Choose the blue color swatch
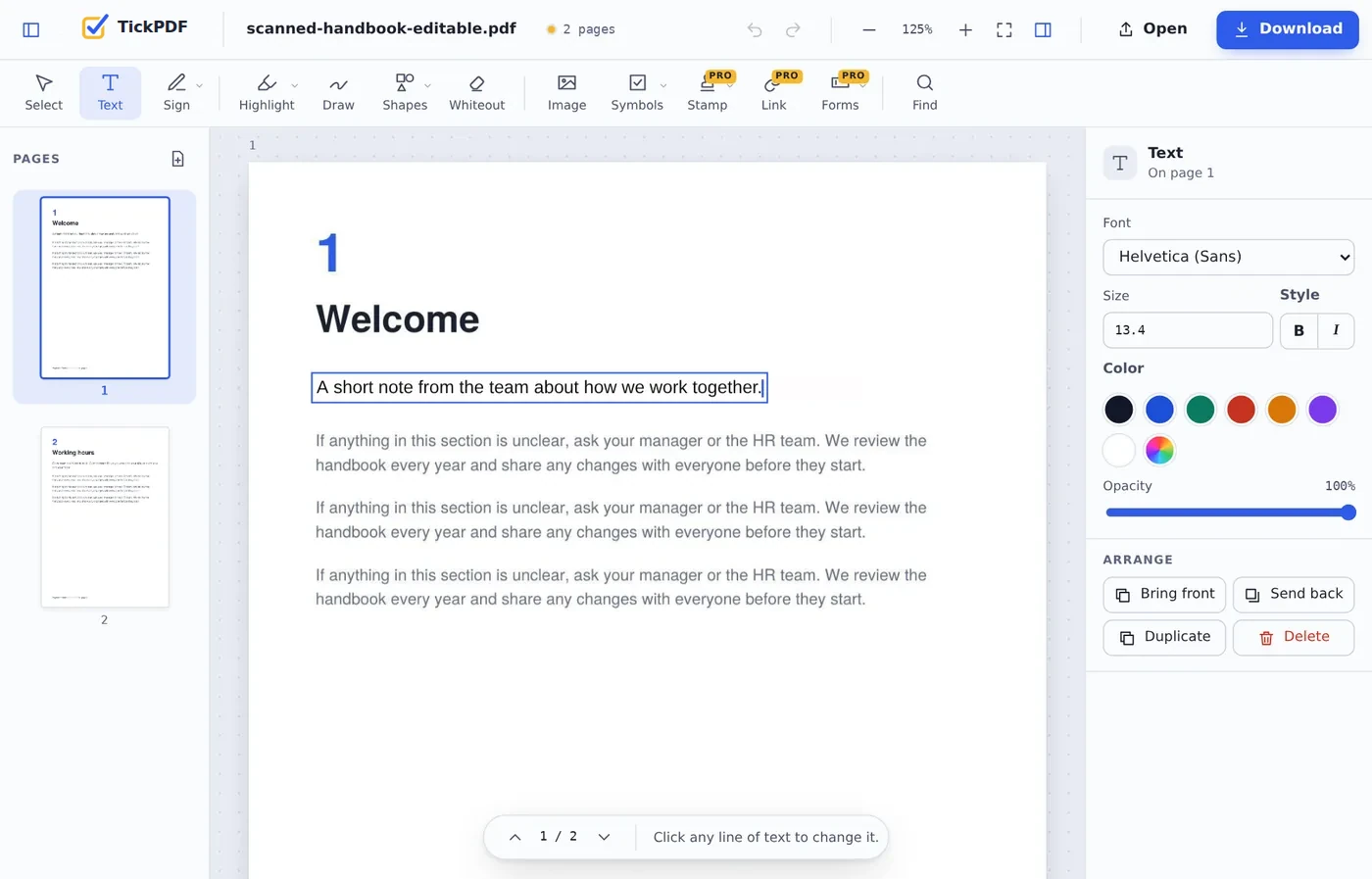Screen dimensions: 1372x879 [1159, 410]
